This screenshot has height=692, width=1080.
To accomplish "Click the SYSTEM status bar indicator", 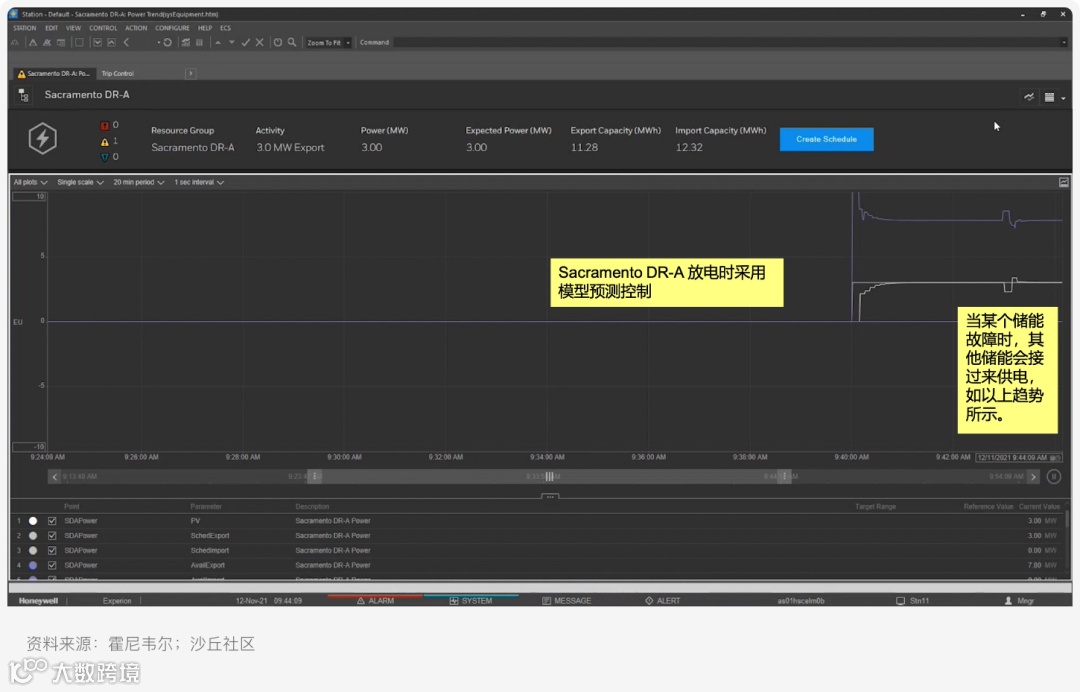I will coord(471,601).
